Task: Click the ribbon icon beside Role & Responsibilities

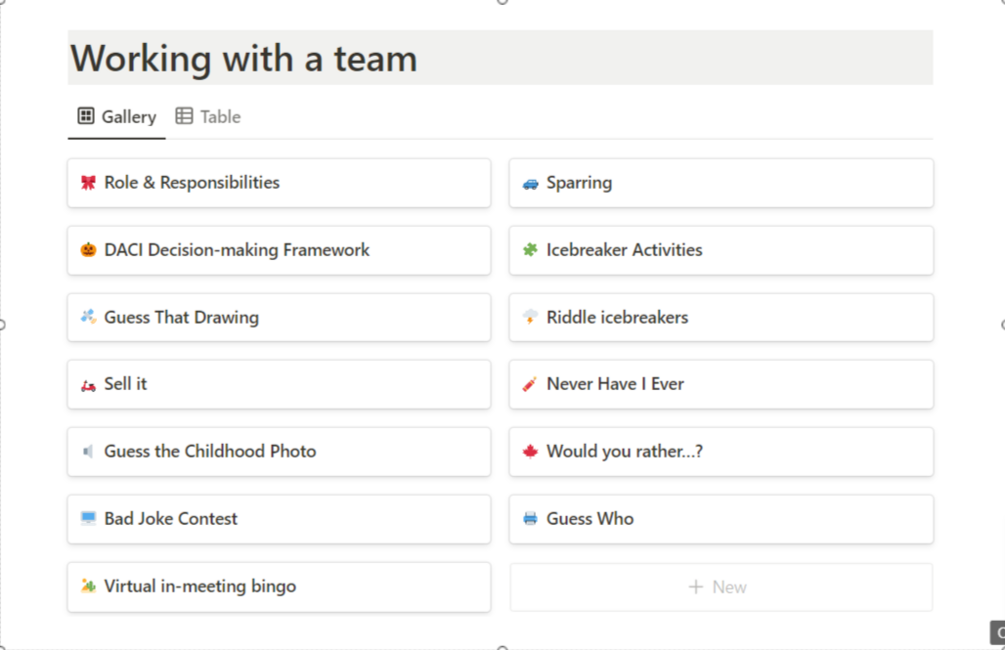Action: click(x=88, y=183)
